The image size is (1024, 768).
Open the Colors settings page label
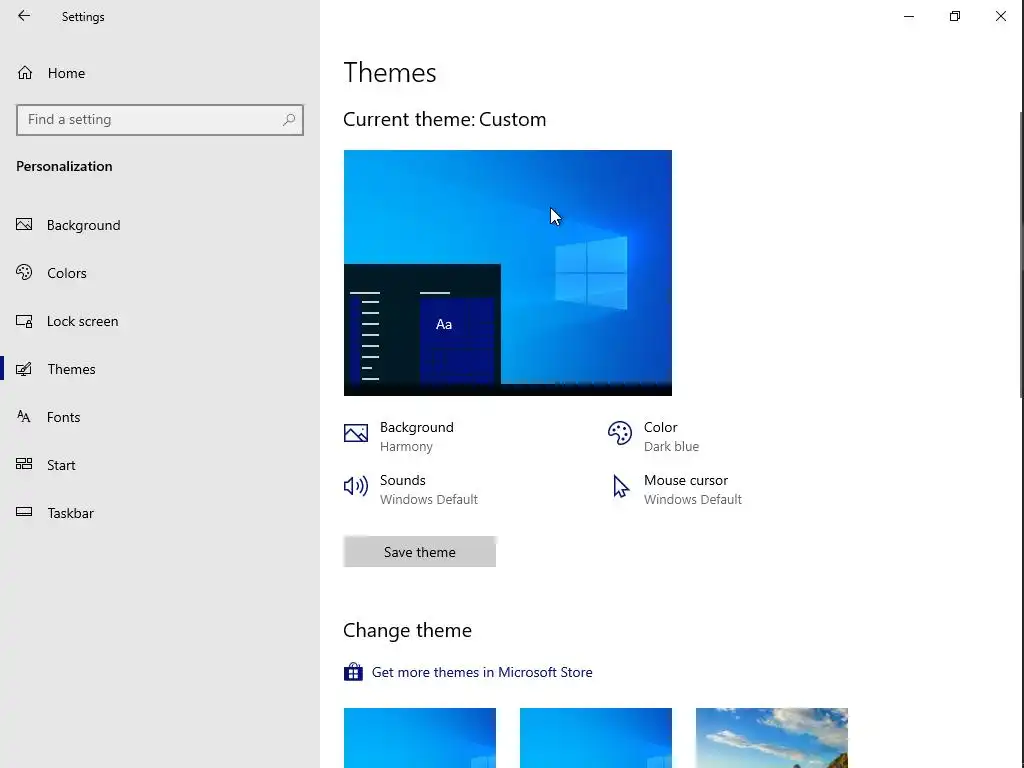67,273
